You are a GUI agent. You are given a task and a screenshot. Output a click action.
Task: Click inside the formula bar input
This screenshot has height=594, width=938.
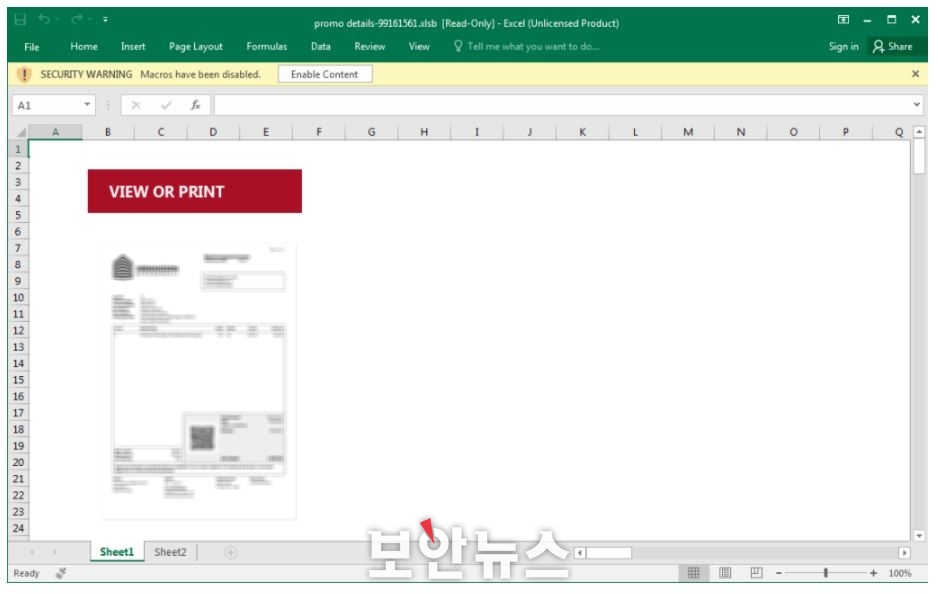pyautogui.click(x=562, y=106)
